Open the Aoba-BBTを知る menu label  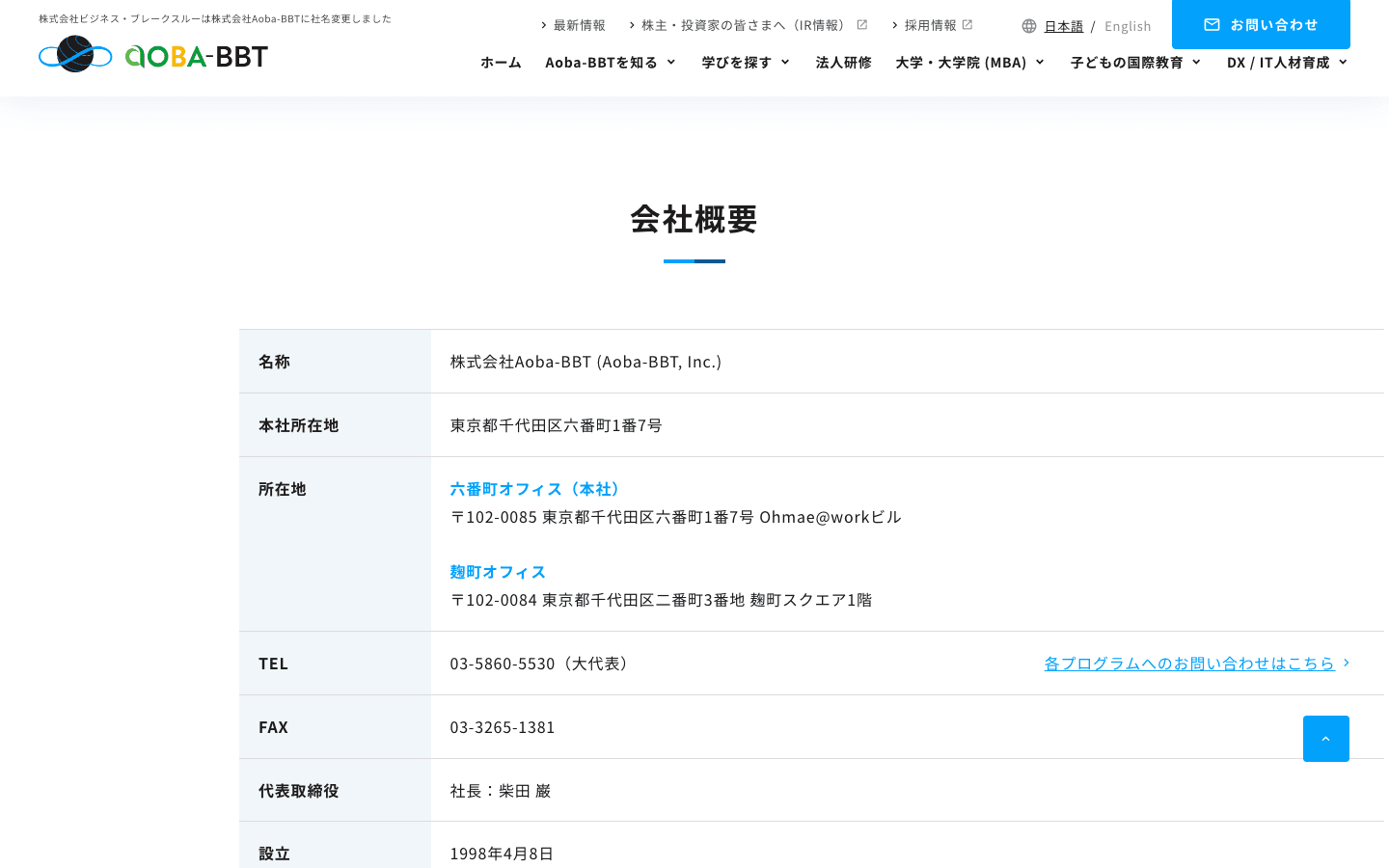pos(601,63)
